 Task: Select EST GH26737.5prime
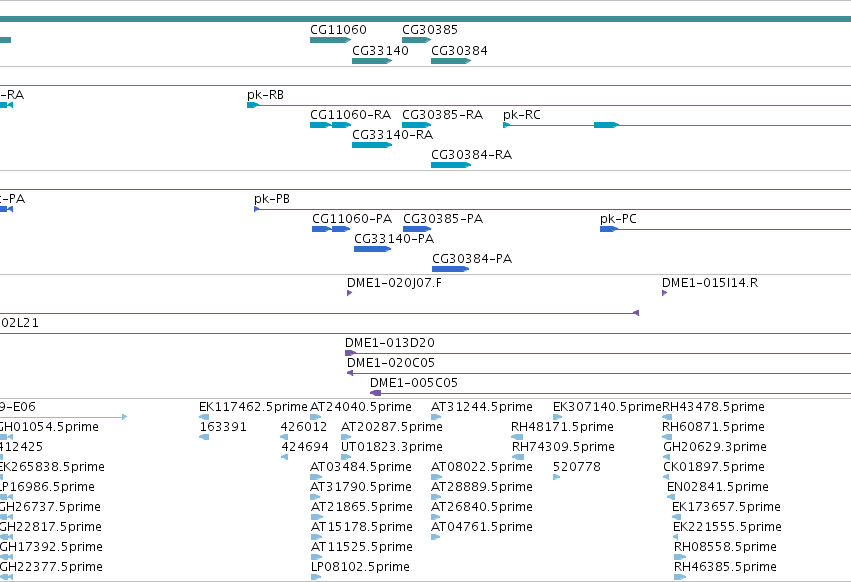pyautogui.click(x=6, y=518)
